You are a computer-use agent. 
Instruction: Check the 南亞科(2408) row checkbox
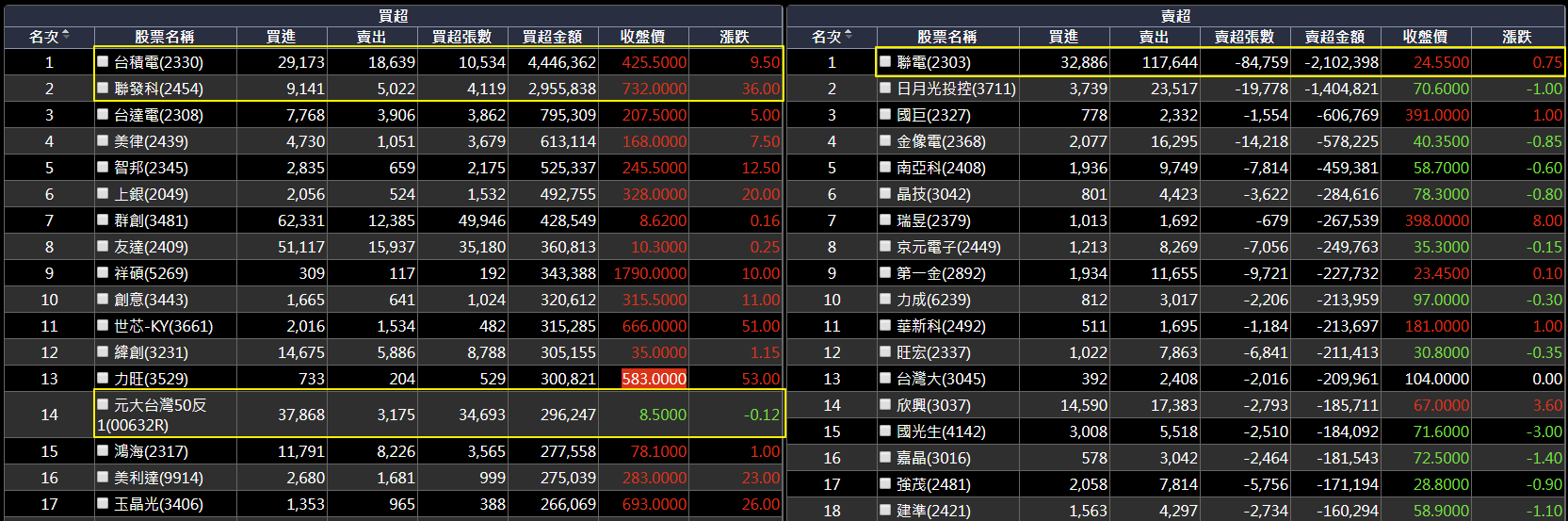(x=885, y=167)
